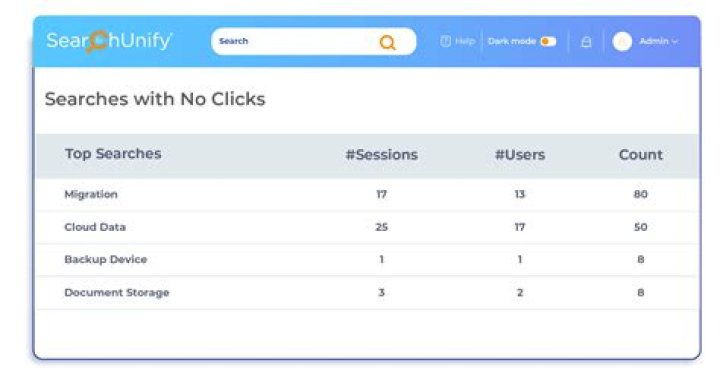Click the lock icon in header

[x=586, y=42]
